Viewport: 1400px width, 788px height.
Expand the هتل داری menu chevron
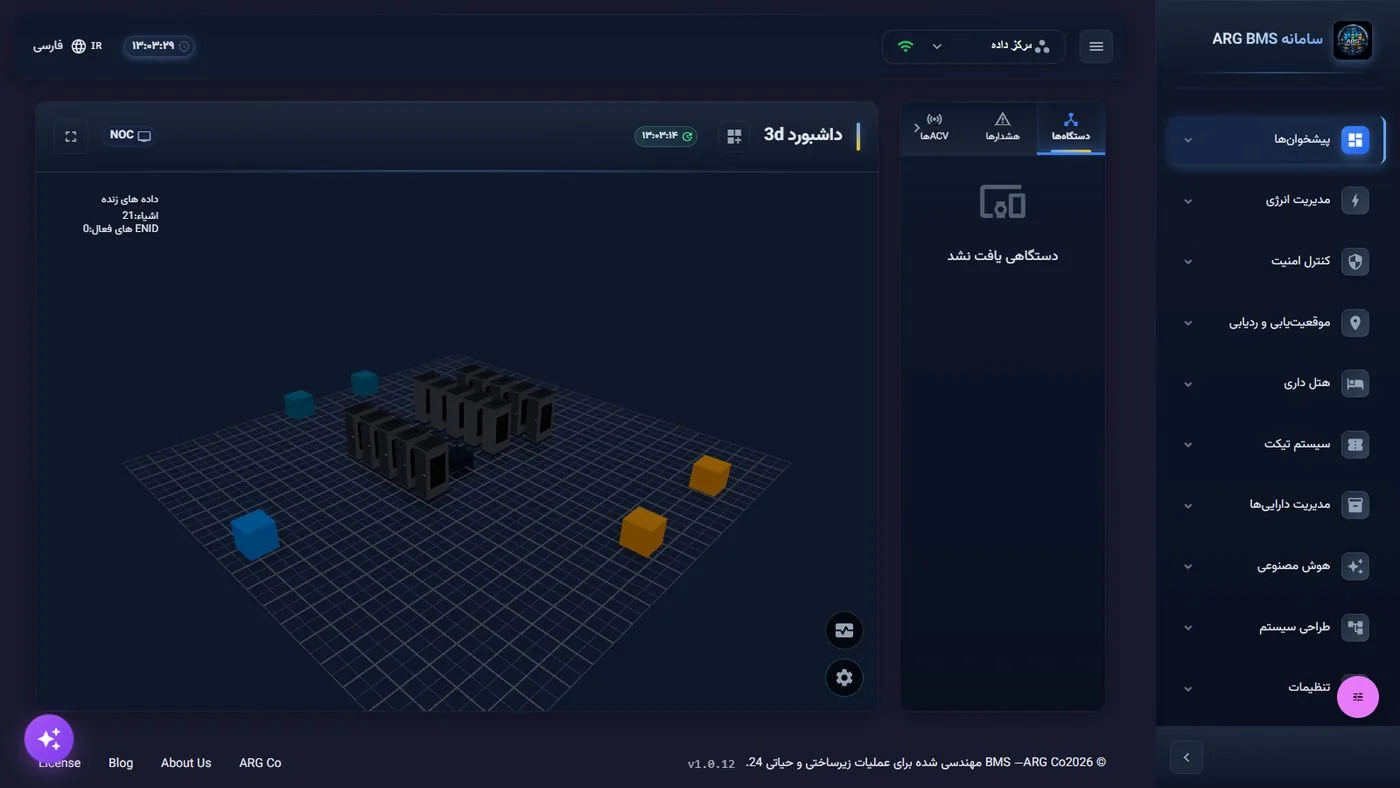point(1188,384)
